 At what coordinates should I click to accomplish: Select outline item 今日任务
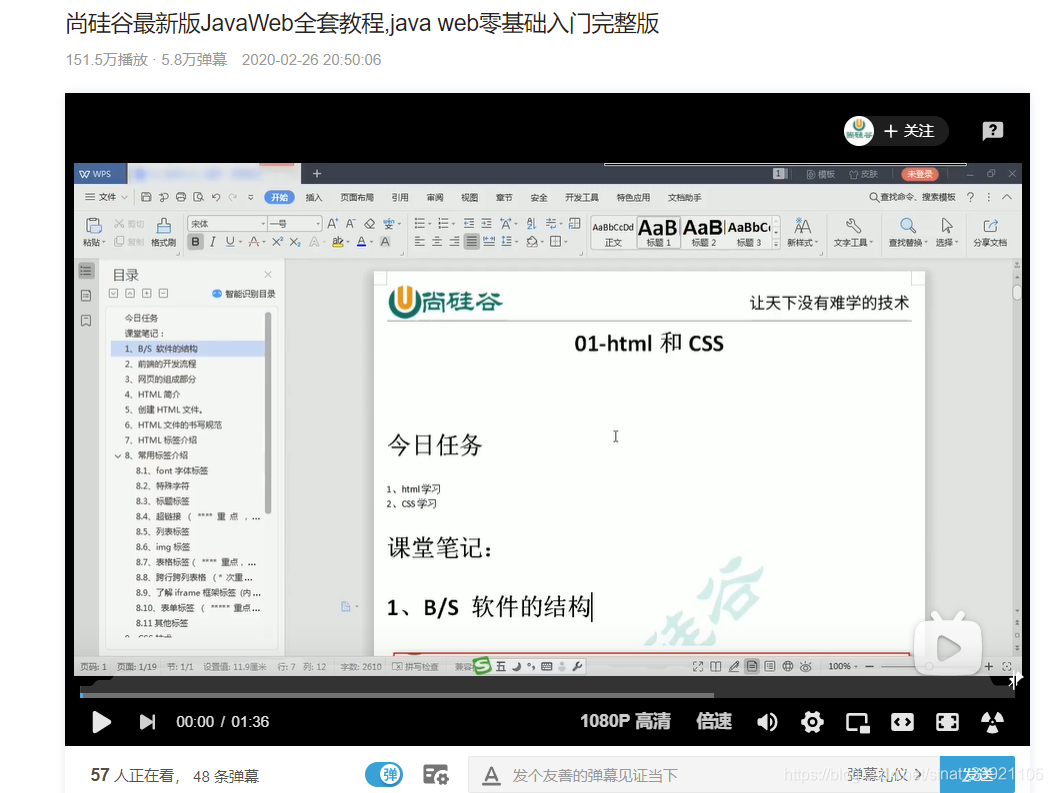click(x=141, y=318)
